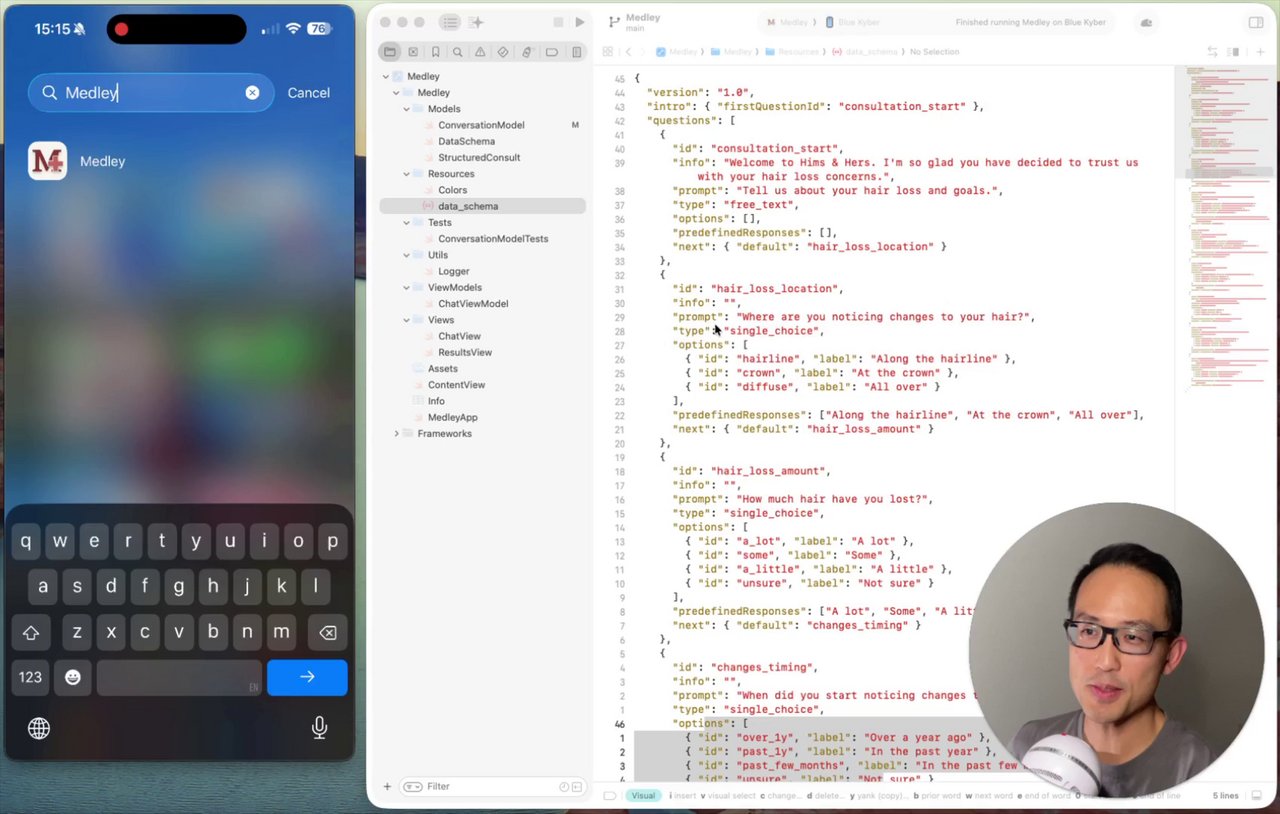
Task: Collapse the root Medley project disclosure
Action: point(386,77)
